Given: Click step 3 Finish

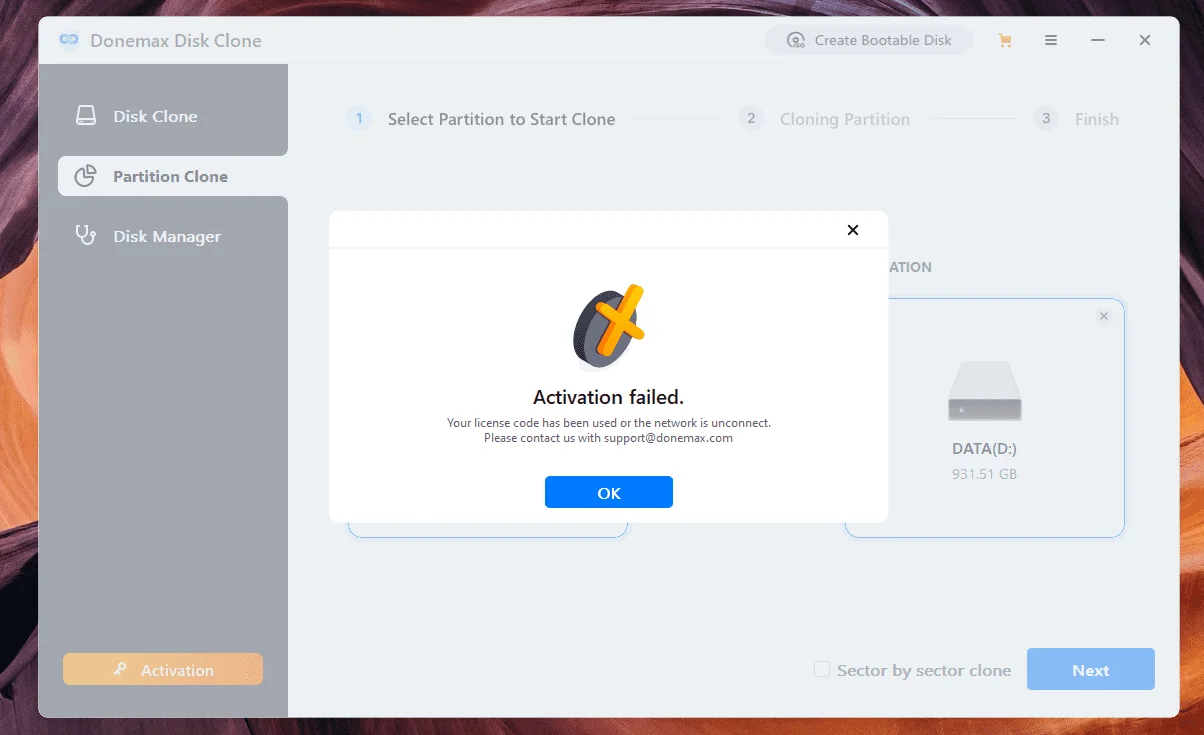Looking at the screenshot, I should 1077,119.
